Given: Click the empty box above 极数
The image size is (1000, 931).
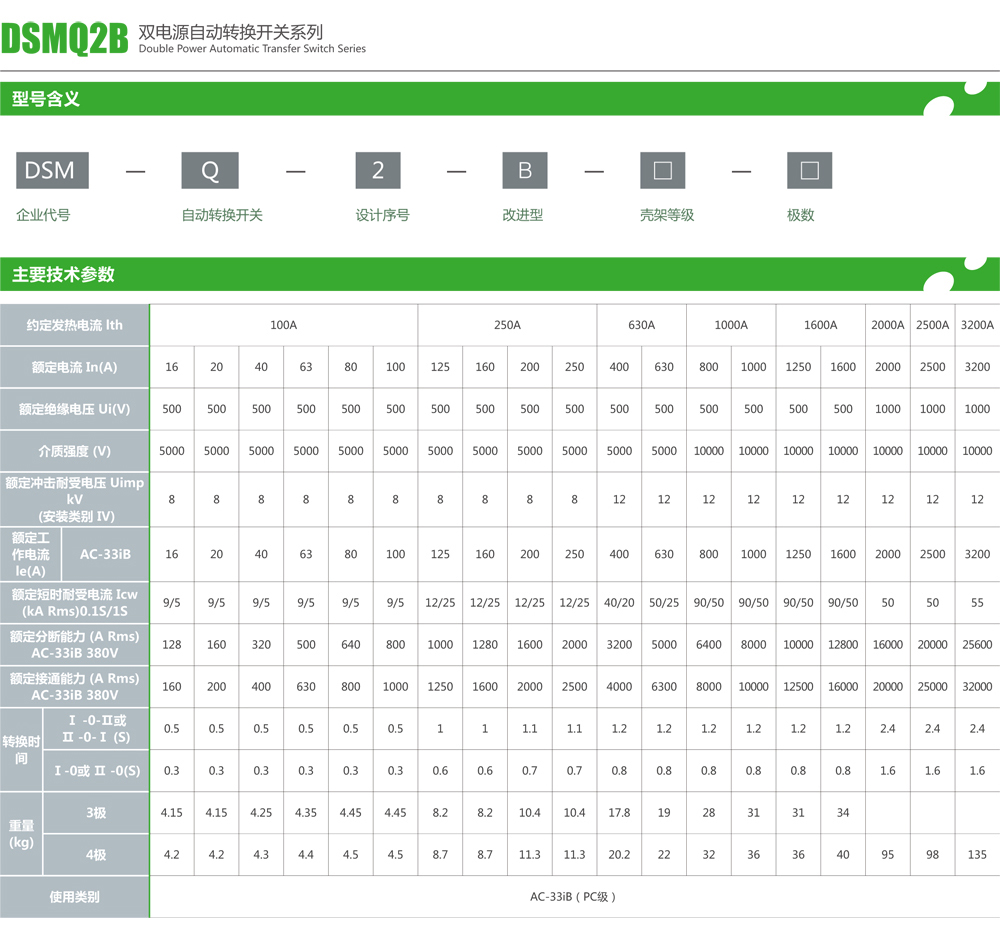Looking at the screenshot, I should 809,170.
